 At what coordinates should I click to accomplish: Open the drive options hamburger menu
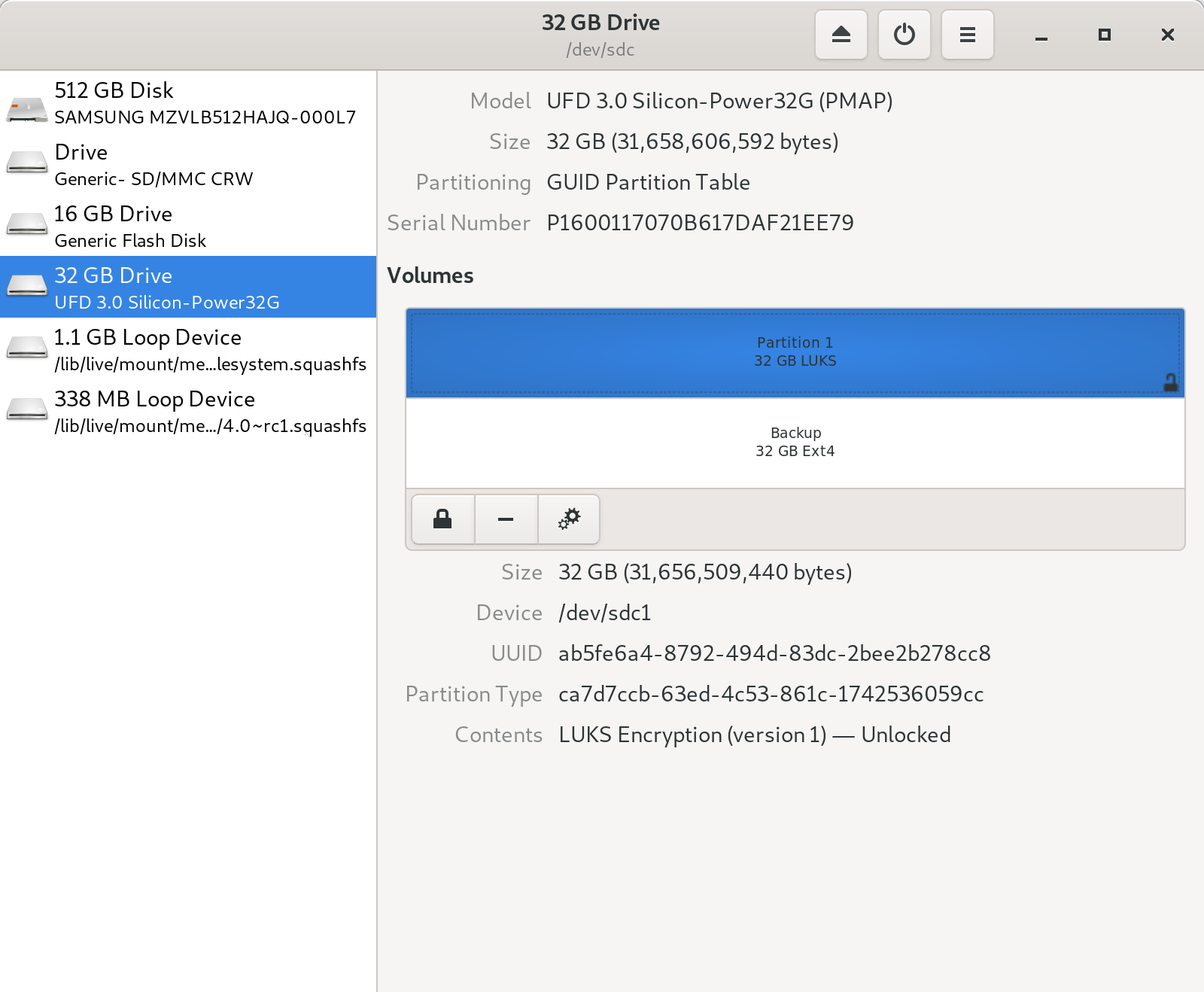(x=967, y=35)
